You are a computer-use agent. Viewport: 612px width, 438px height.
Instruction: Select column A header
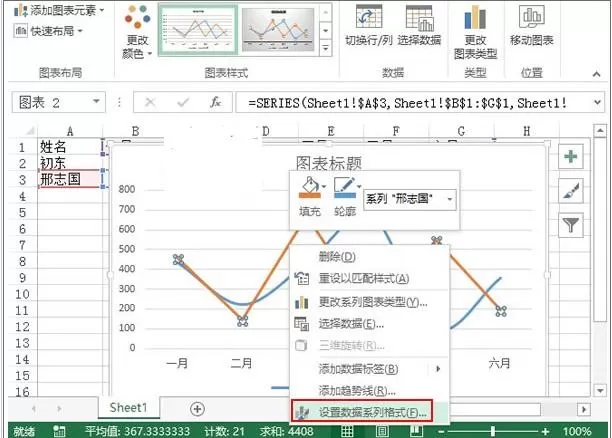70,131
